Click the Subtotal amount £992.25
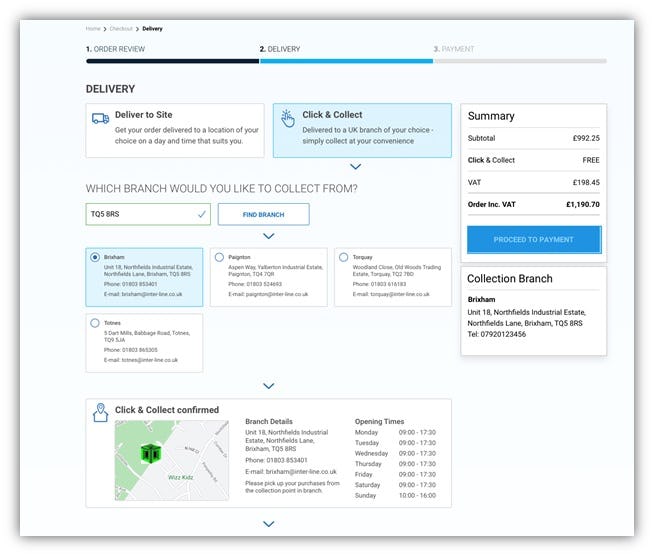 [586, 138]
